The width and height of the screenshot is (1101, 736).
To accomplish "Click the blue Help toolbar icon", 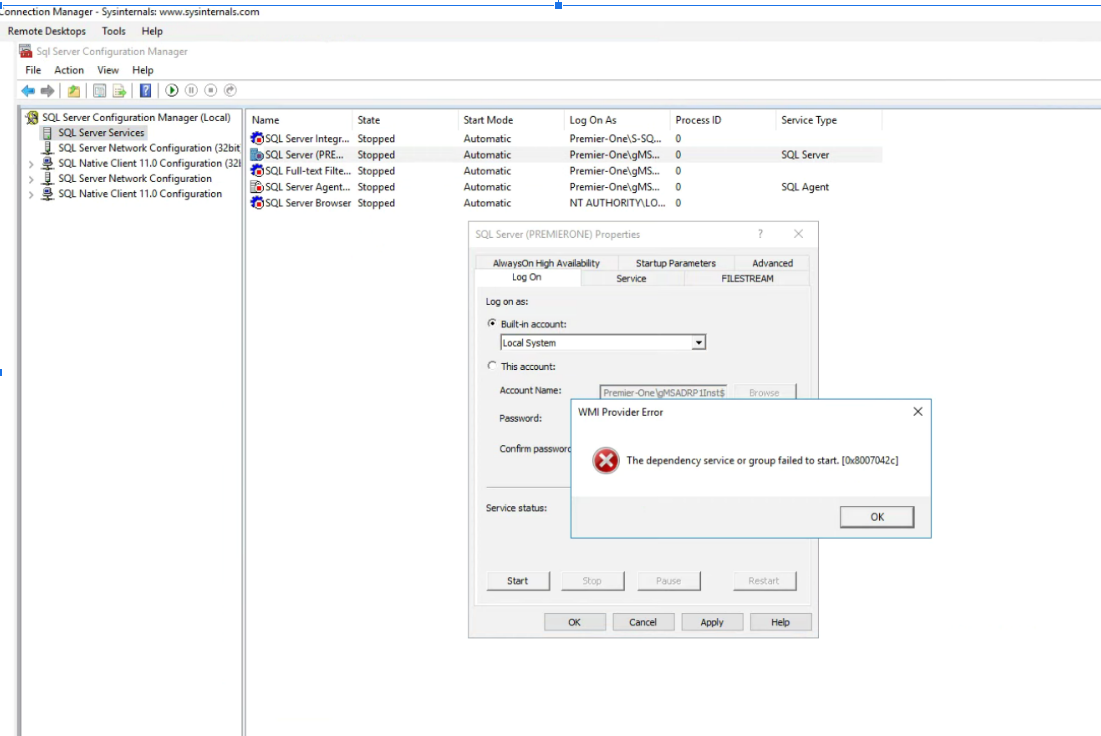I will [x=145, y=91].
